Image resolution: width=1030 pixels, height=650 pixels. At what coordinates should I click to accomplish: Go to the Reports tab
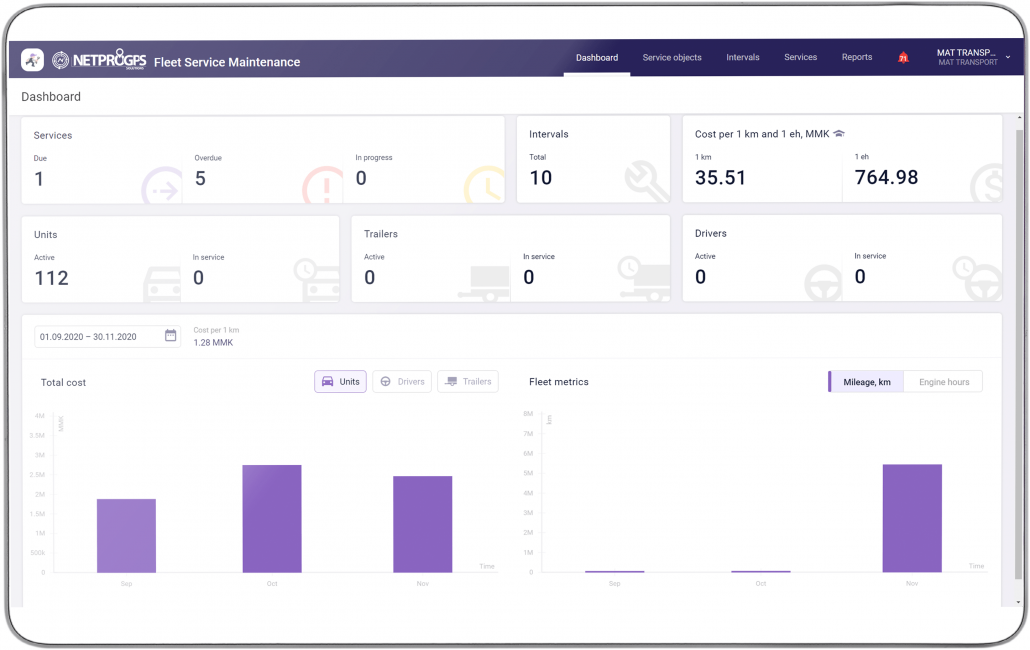[x=857, y=58]
